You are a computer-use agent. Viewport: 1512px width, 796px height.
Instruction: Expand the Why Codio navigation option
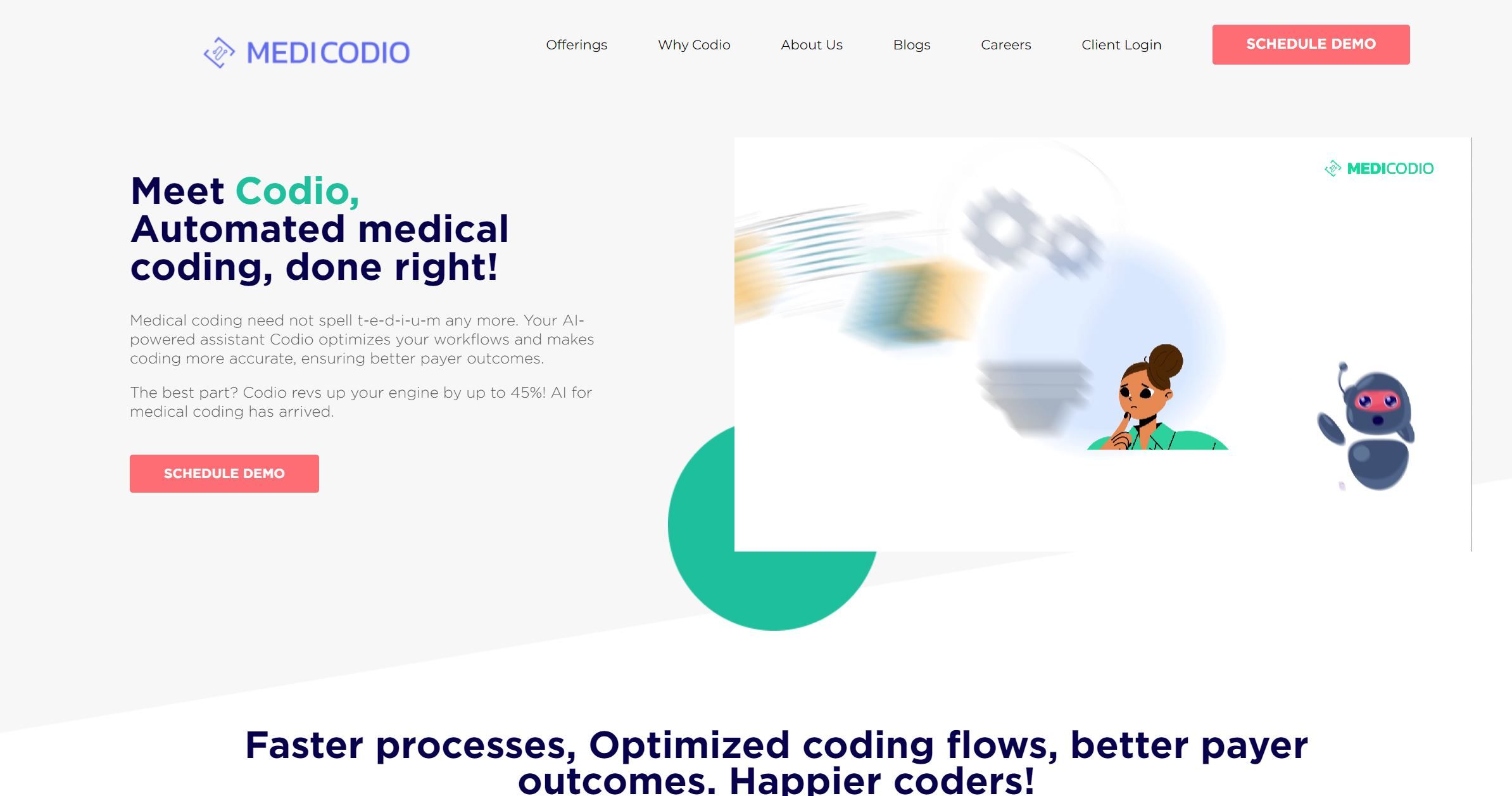pyautogui.click(x=693, y=44)
